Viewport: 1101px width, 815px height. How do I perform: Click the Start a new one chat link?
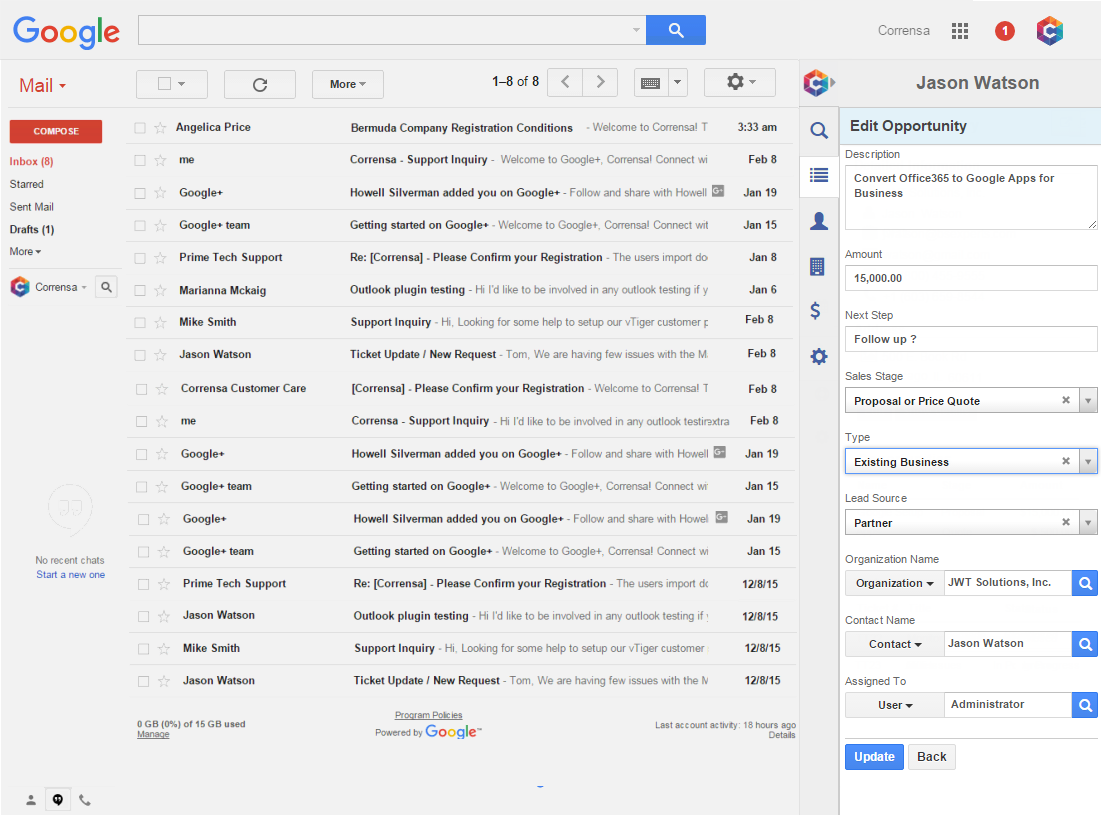coord(70,575)
